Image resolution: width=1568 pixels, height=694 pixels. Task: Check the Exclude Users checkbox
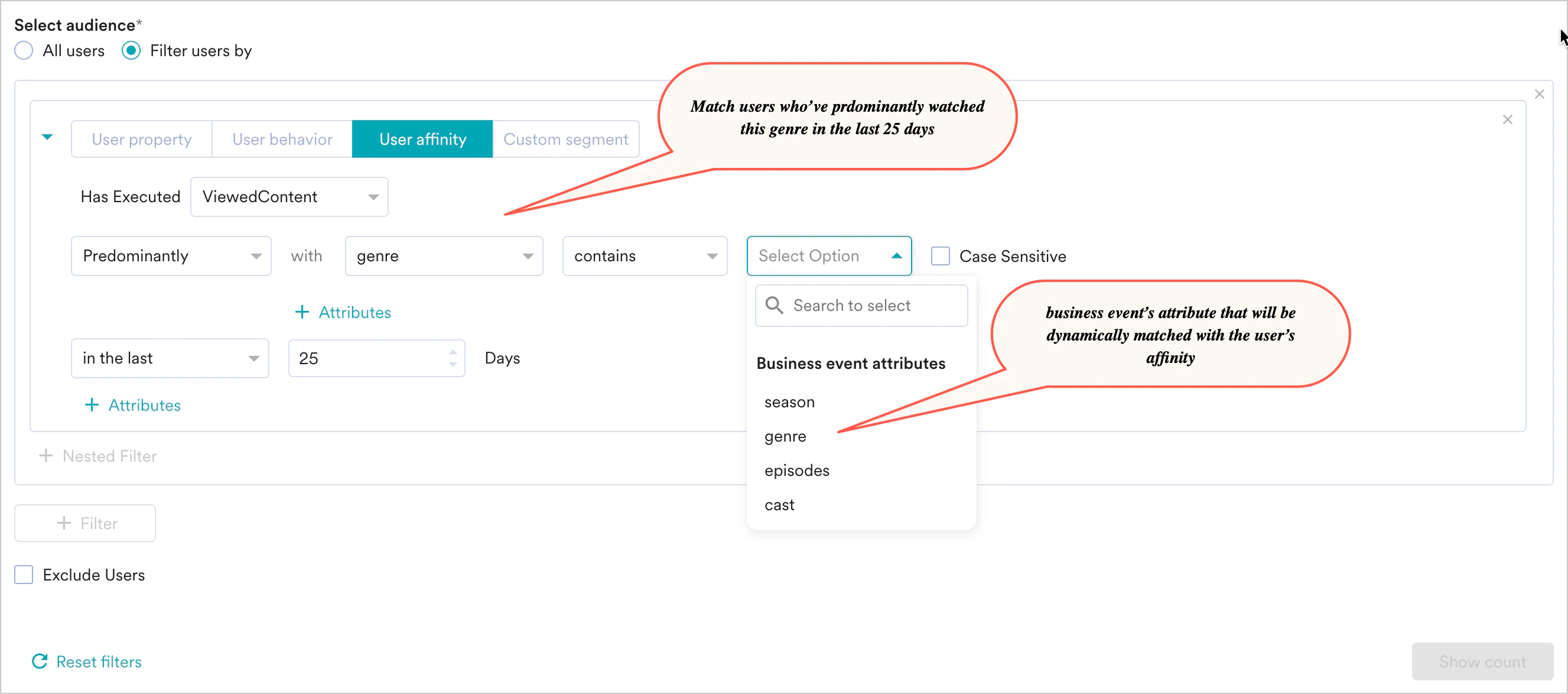click(x=23, y=575)
